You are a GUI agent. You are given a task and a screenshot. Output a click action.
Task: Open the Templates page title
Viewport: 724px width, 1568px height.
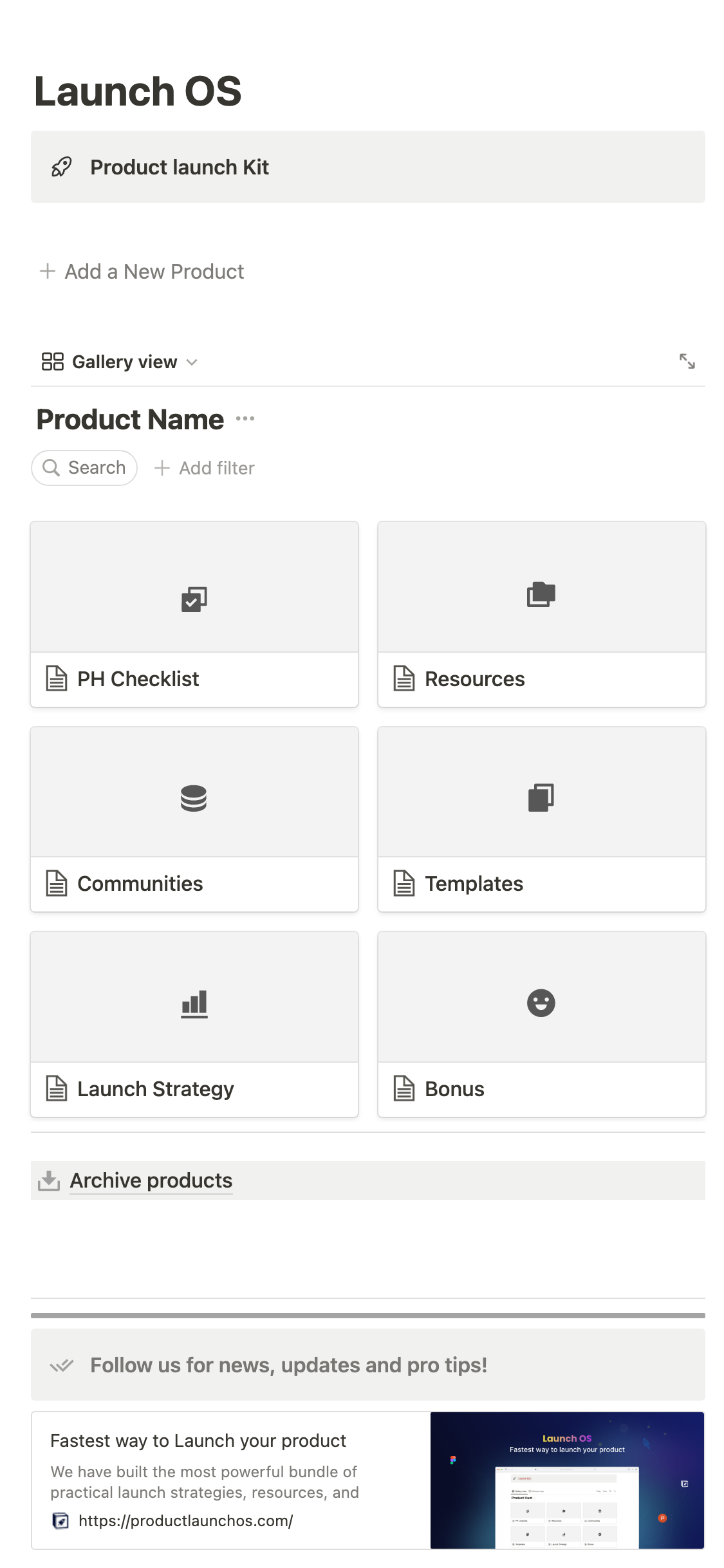point(474,884)
